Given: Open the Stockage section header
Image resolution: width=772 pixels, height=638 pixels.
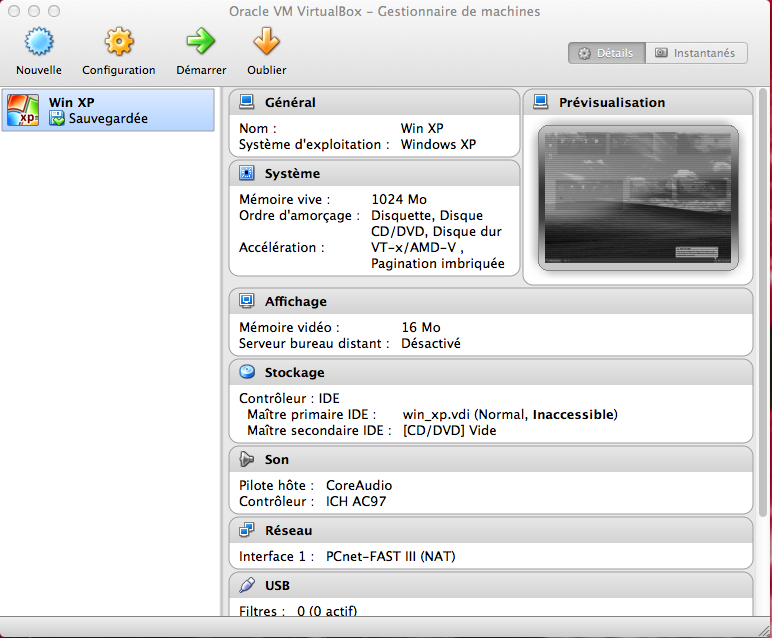Looking at the screenshot, I should pos(491,372).
